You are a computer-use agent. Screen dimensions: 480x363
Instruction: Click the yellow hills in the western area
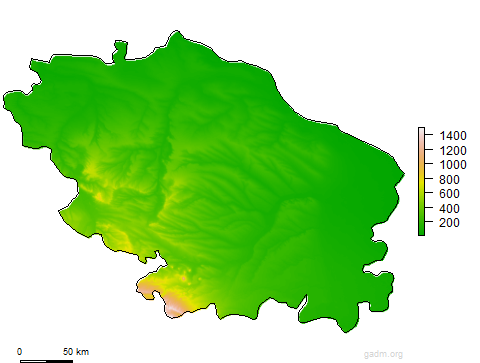[92, 170]
